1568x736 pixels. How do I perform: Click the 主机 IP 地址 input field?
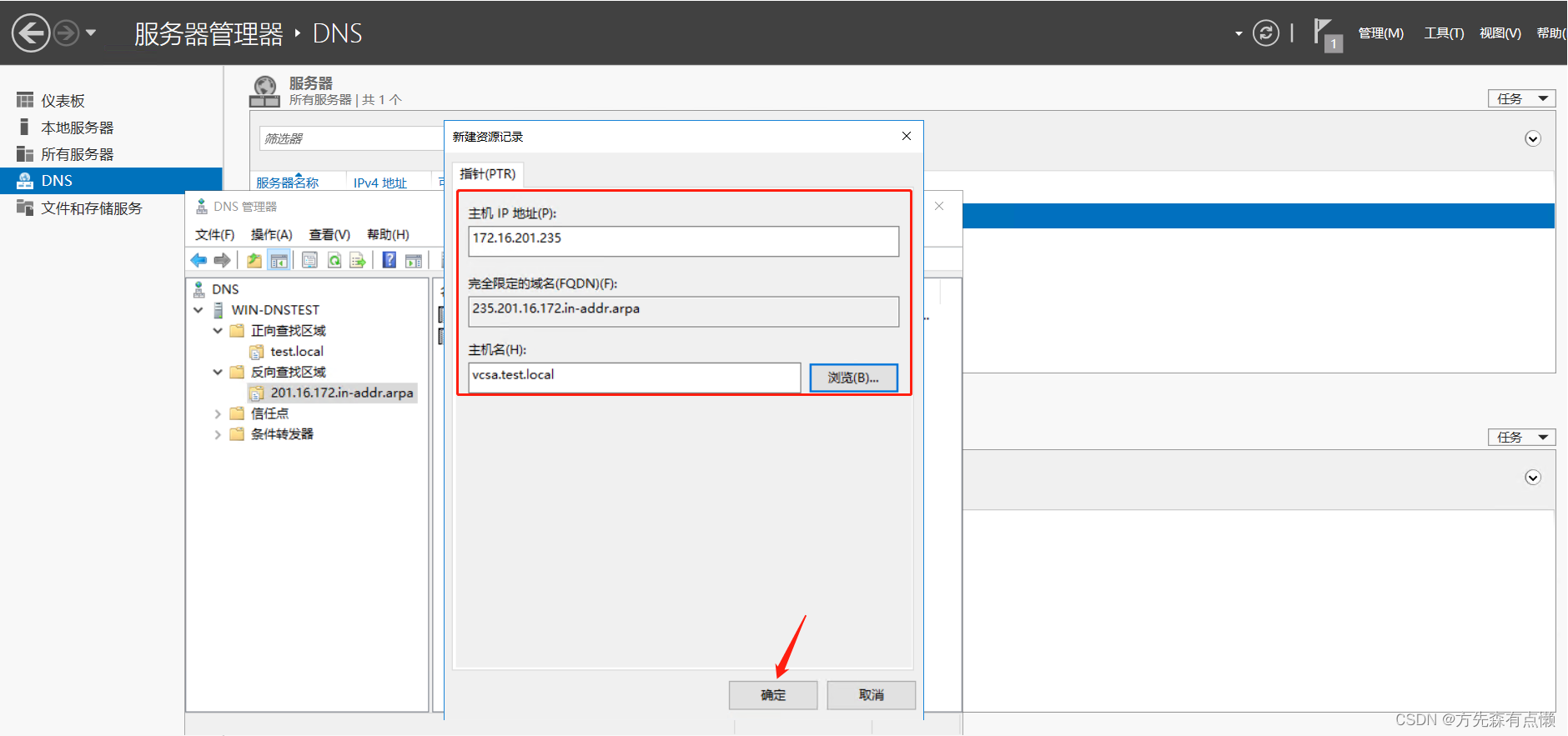coord(684,242)
